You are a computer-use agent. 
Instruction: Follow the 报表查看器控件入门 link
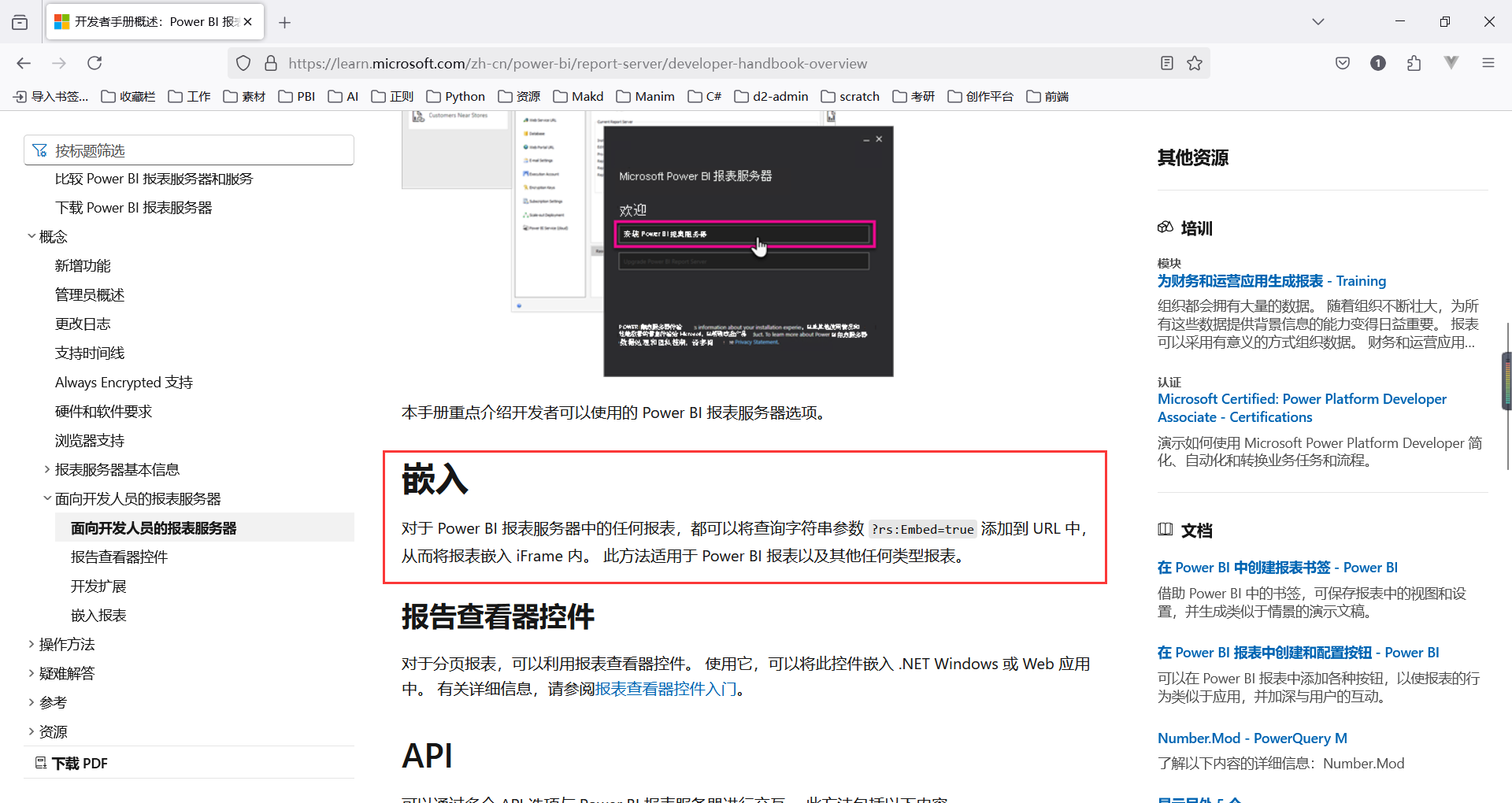click(666, 689)
